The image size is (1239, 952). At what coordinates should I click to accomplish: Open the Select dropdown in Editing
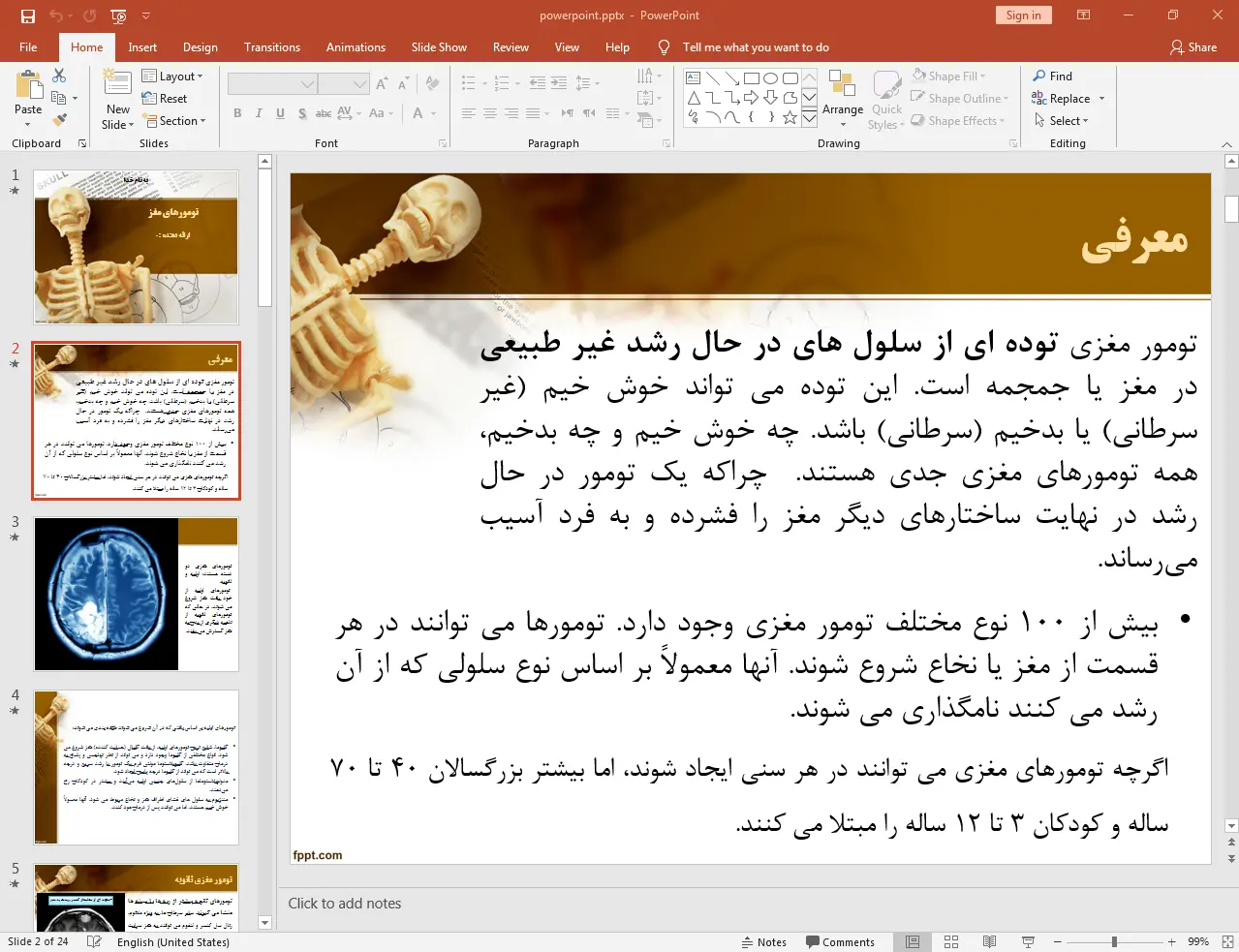(x=1061, y=121)
